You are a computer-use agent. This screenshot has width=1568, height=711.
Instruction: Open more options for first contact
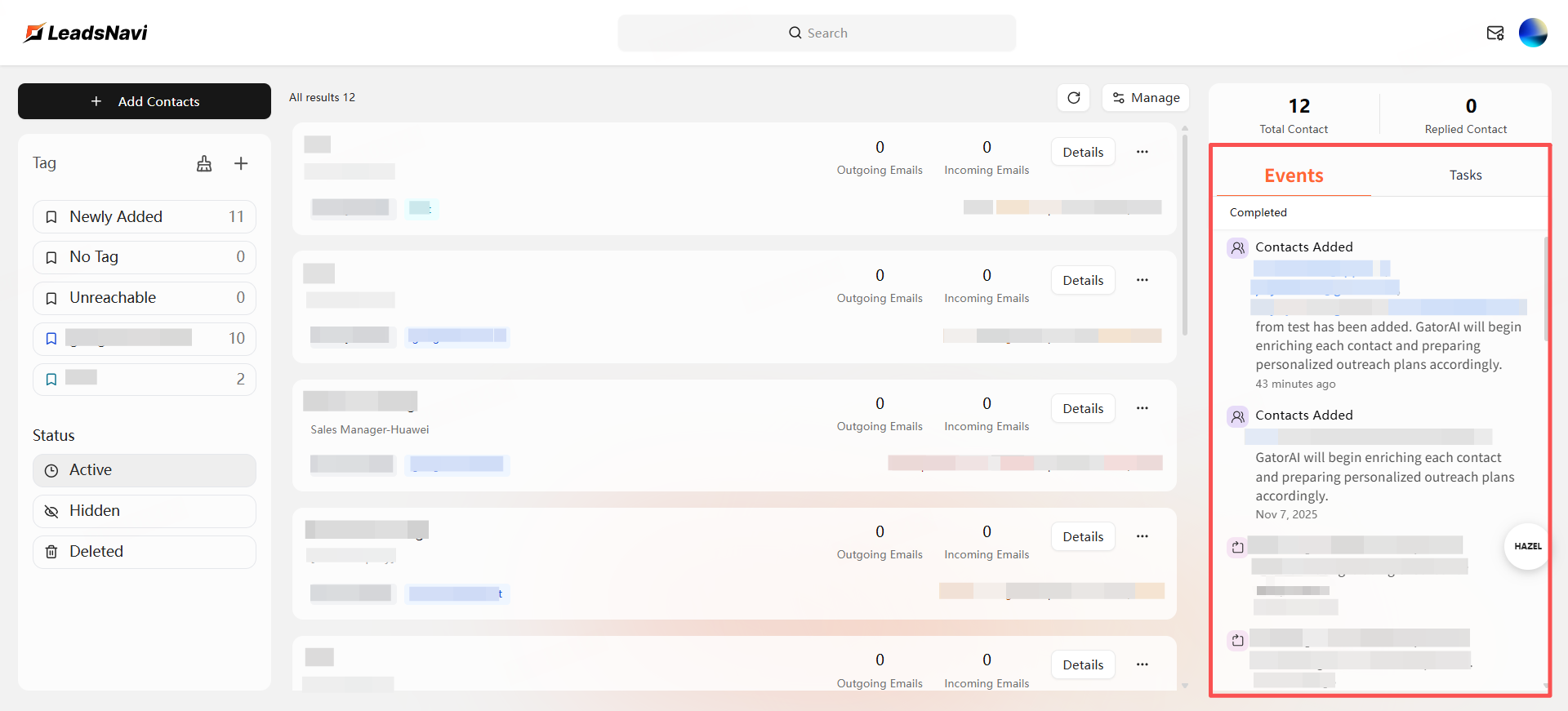click(x=1142, y=152)
